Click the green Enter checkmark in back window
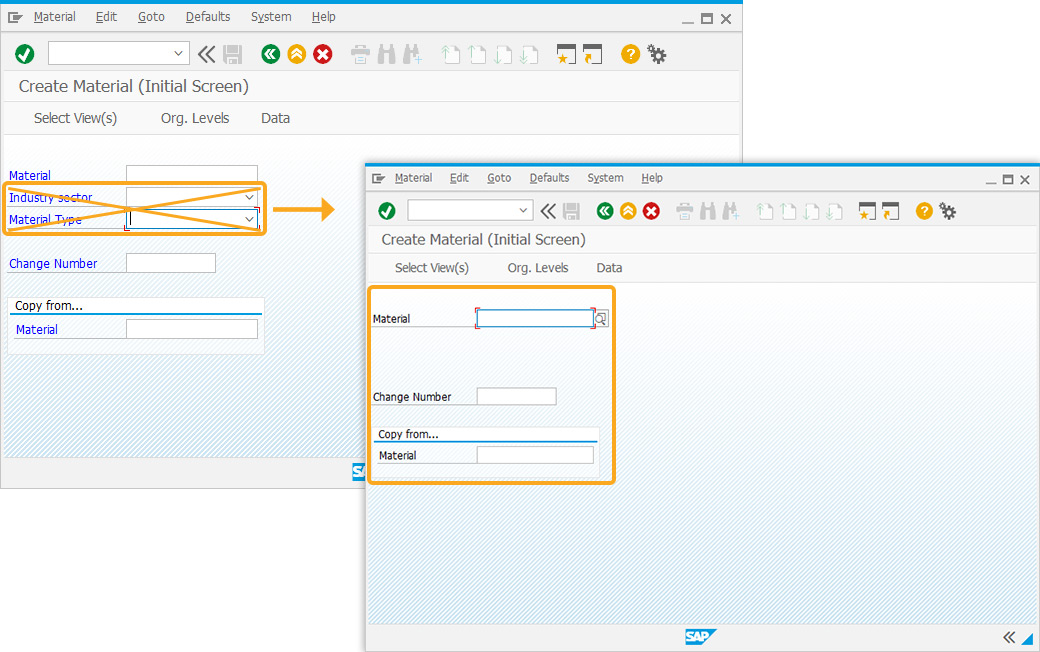1040x652 pixels. click(25, 54)
